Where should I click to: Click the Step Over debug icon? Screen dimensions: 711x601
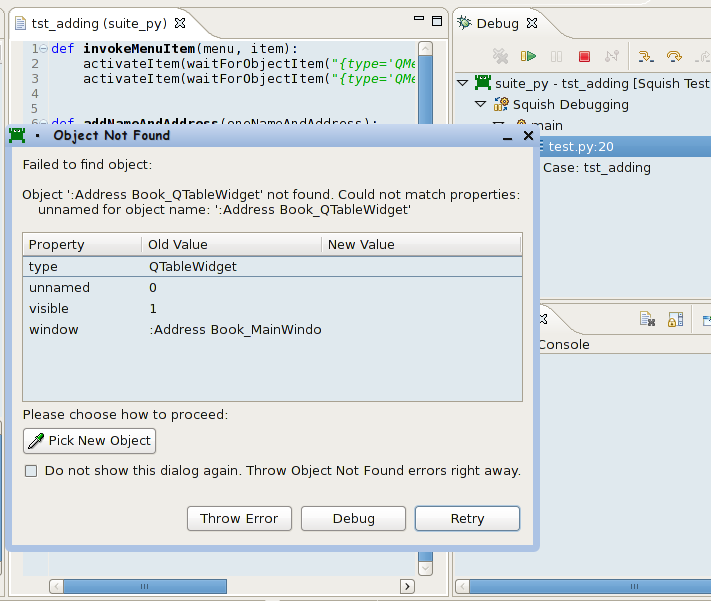tap(674, 57)
